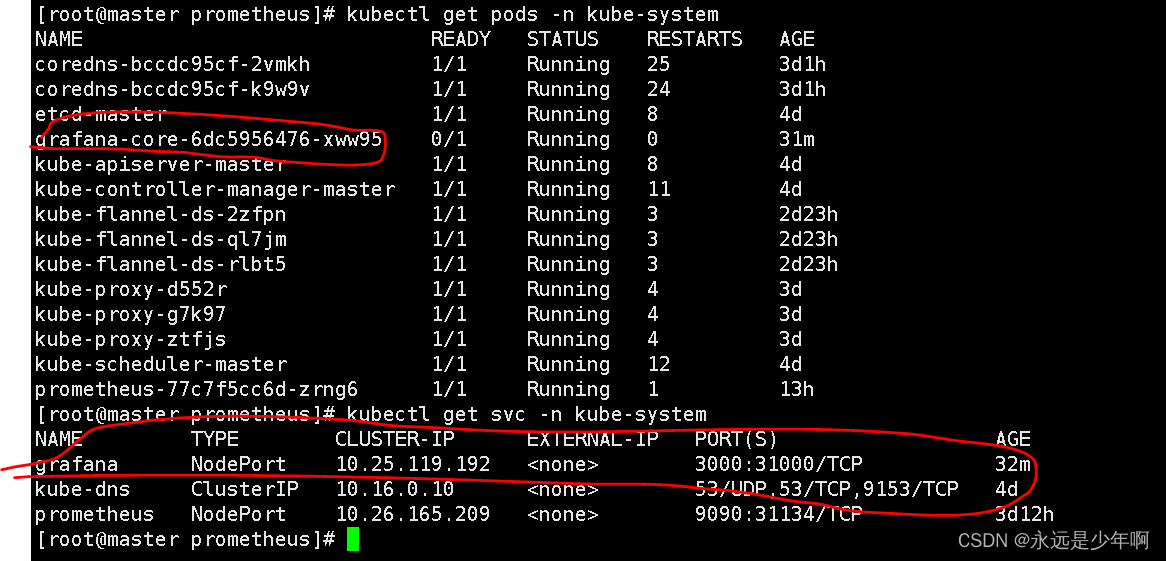Click the kube-proxy-d552r pod name

coord(131,289)
